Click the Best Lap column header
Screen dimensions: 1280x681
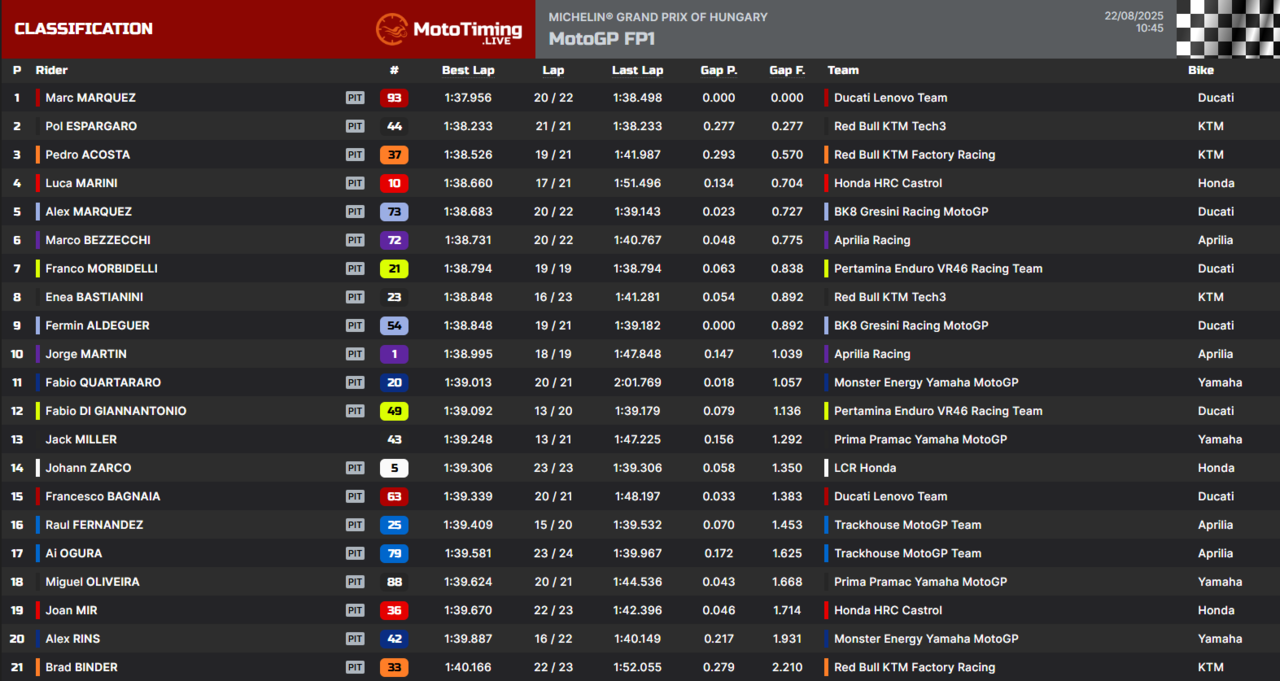click(468, 70)
